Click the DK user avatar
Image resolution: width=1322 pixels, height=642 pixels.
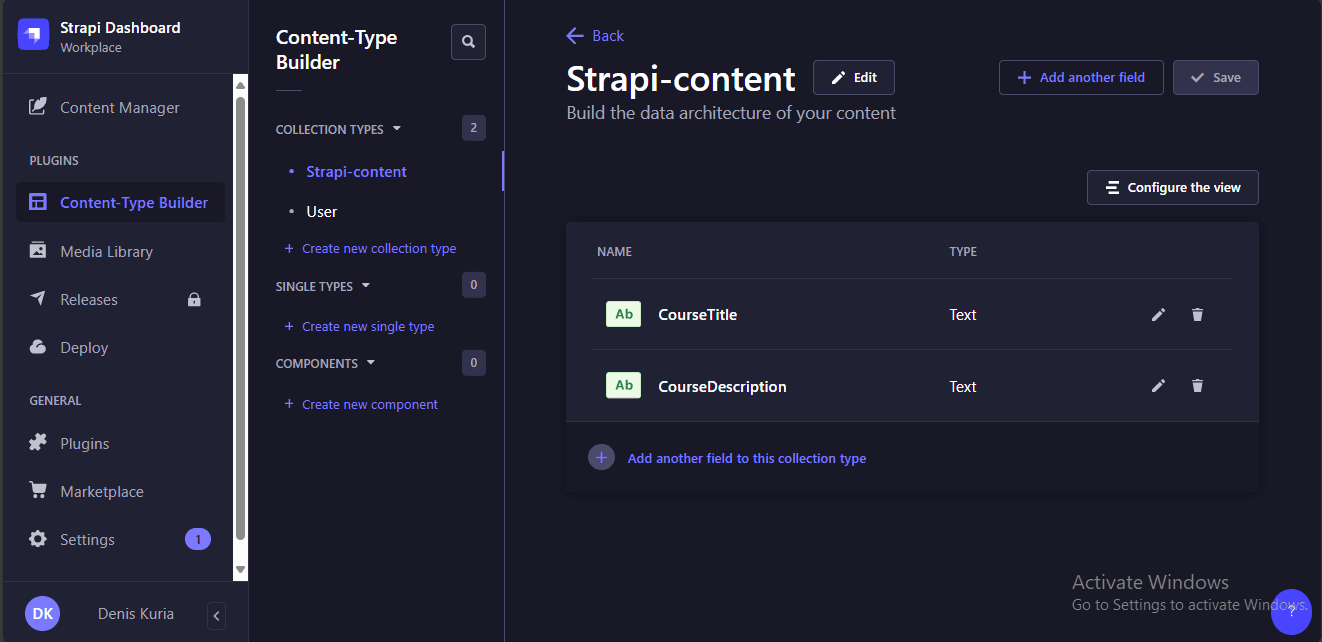point(42,614)
